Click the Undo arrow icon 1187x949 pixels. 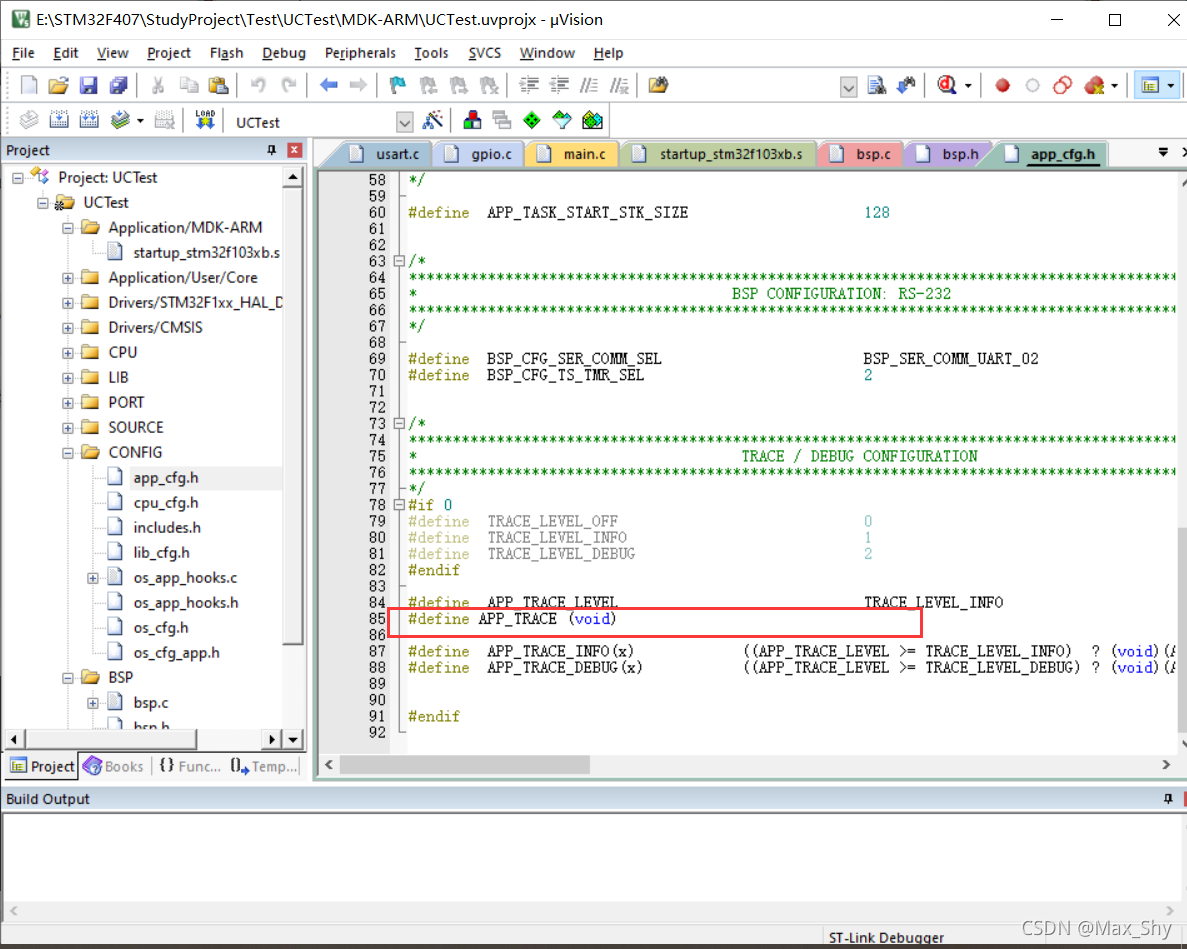258,85
